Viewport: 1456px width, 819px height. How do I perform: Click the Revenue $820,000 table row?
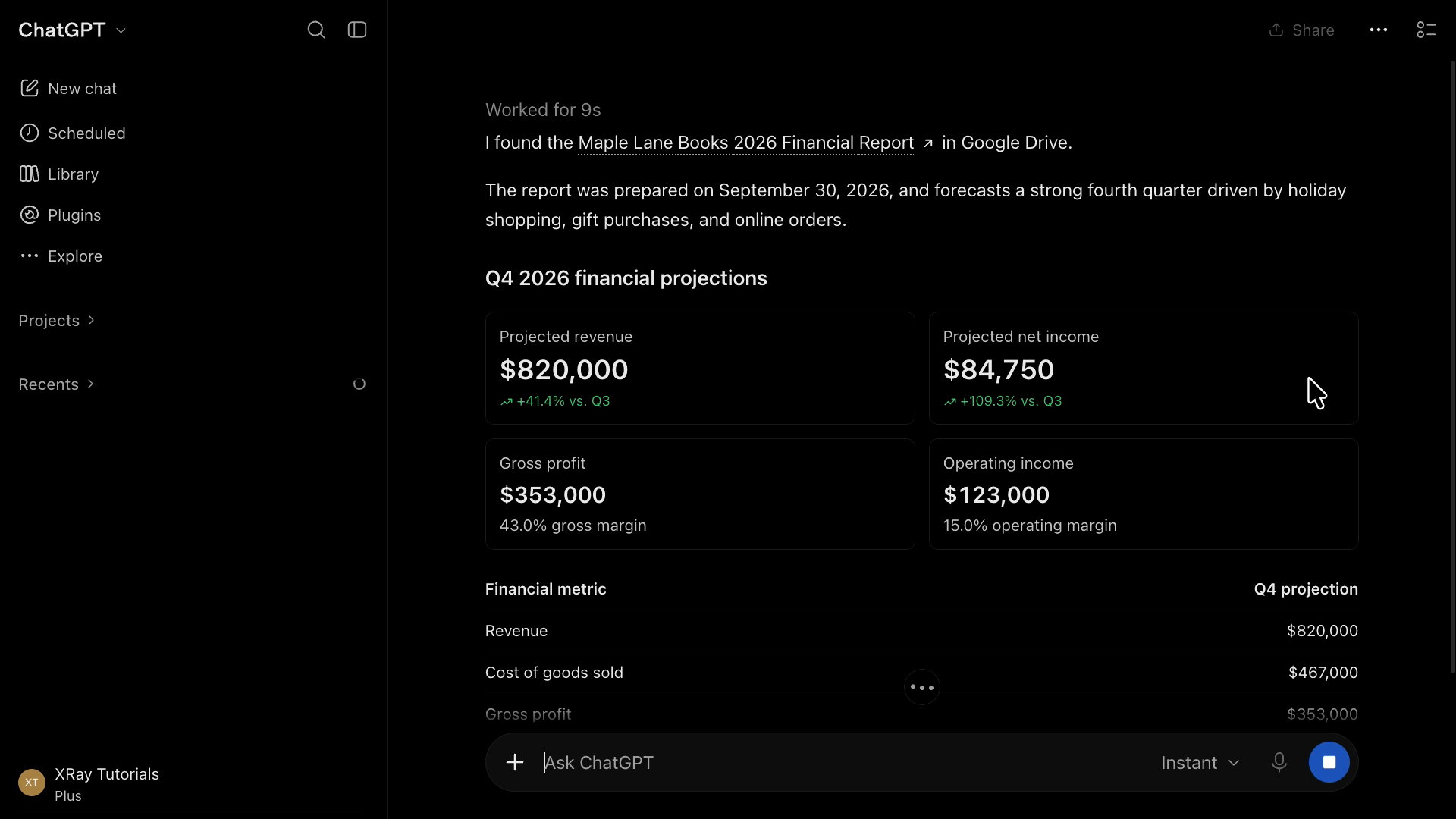pyautogui.click(x=921, y=631)
